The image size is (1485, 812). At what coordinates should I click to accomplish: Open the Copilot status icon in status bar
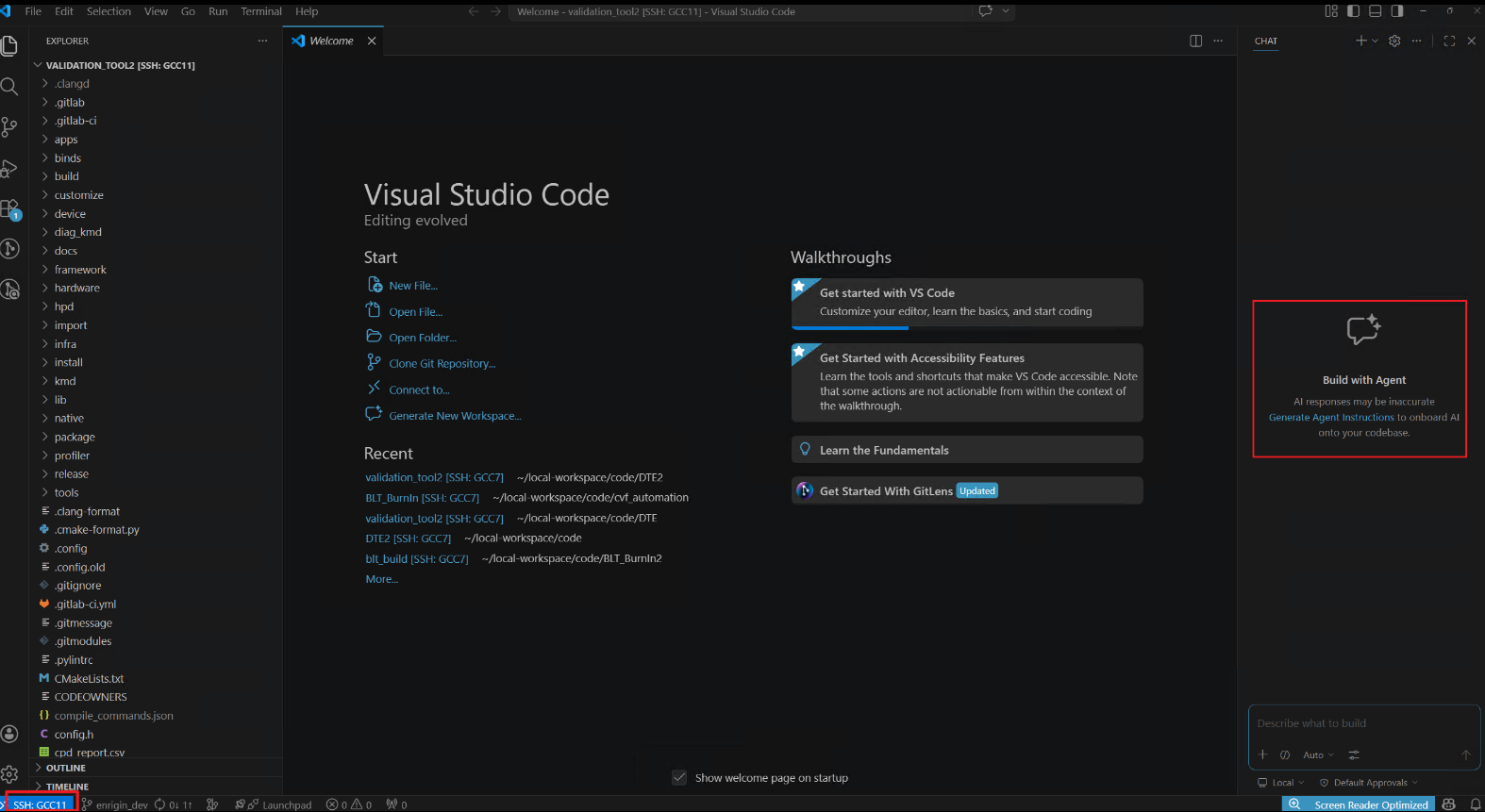[1449, 804]
